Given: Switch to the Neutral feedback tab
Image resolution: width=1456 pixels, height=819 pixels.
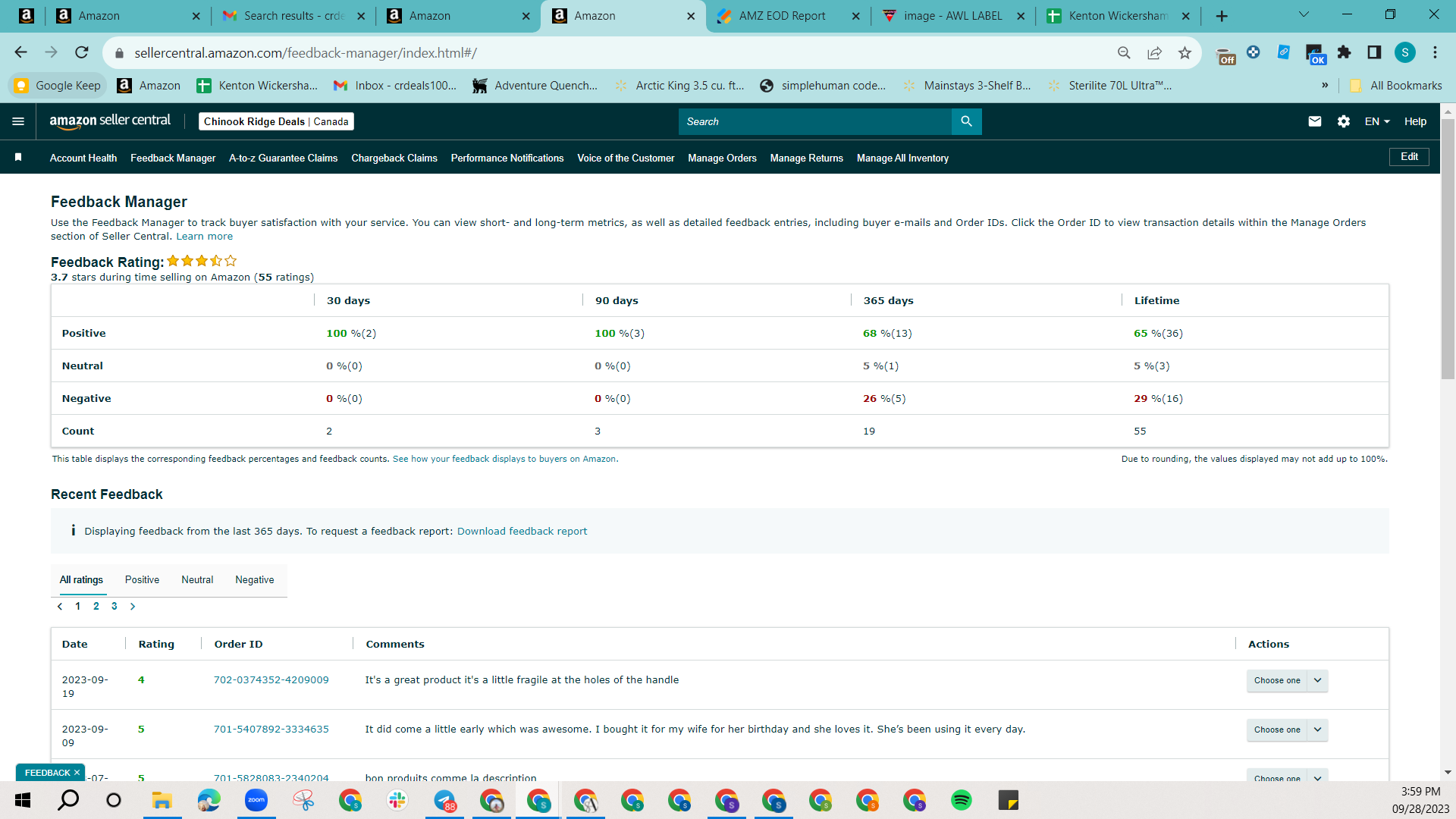Looking at the screenshot, I should click(x=197, y=579).
